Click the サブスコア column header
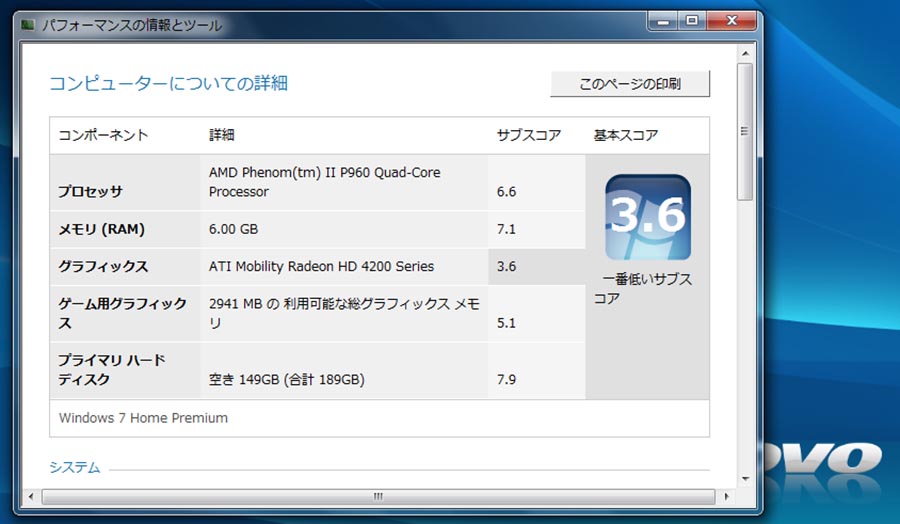Screen dimensions: 900x524 coord(529,135)
